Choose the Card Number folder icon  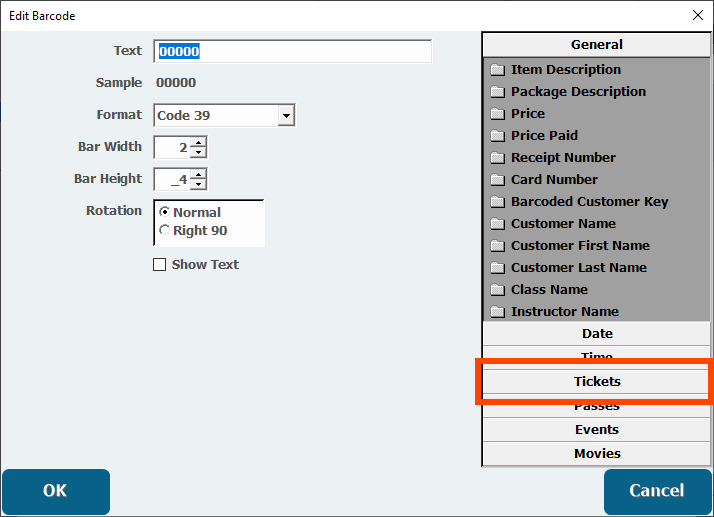tap(497, 180)
